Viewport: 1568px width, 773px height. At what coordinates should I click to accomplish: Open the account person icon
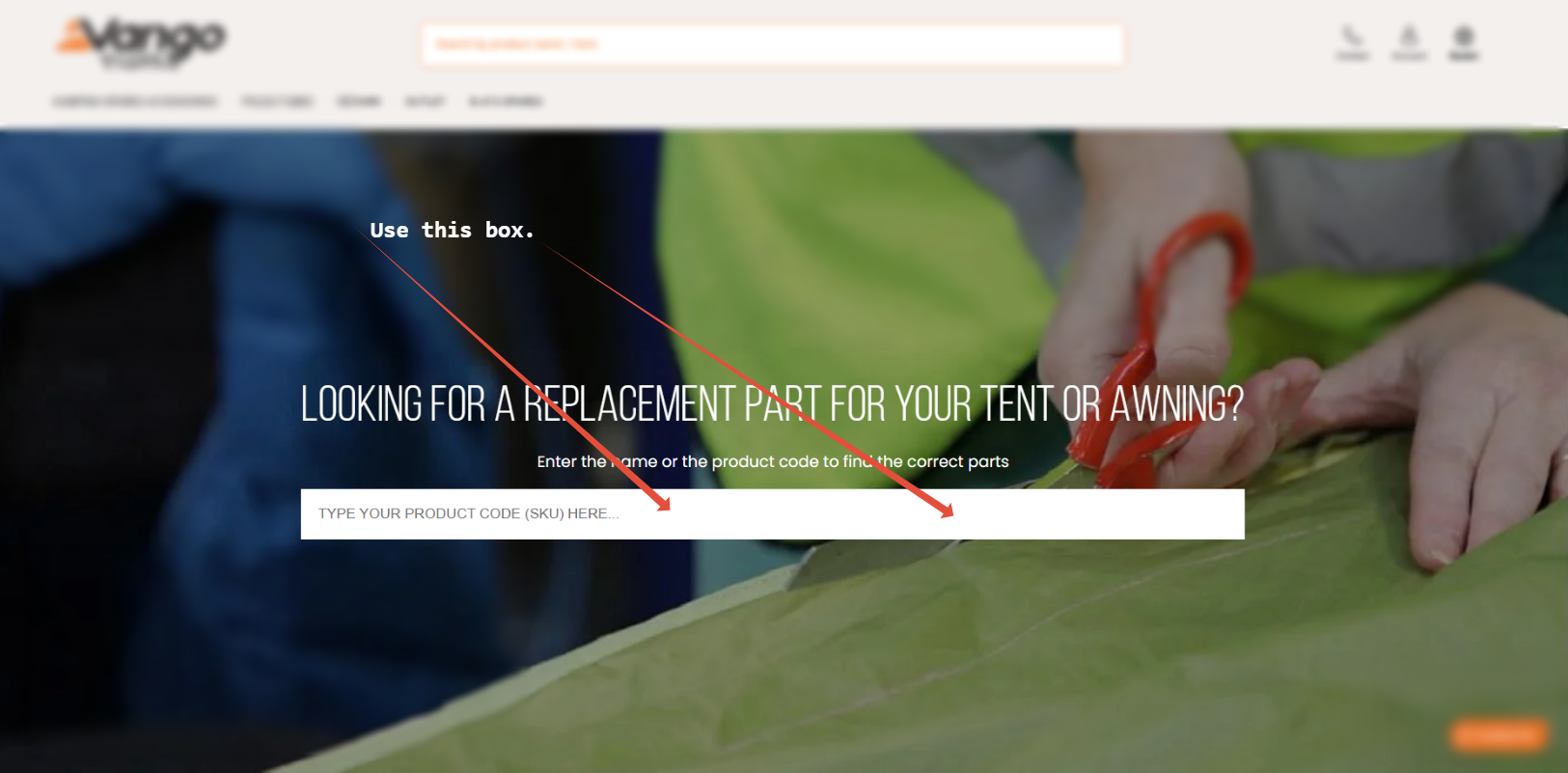1409,42
